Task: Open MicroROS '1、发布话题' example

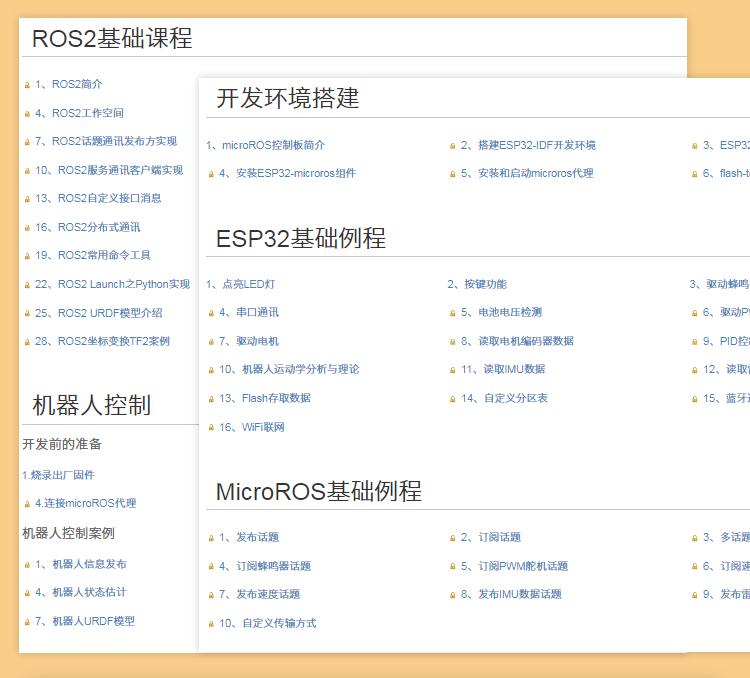Action: (x=249, y=537)
